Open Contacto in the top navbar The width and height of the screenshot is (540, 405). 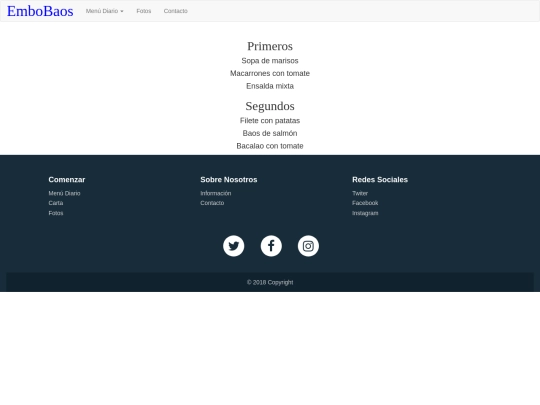click(x=176, y=11)
